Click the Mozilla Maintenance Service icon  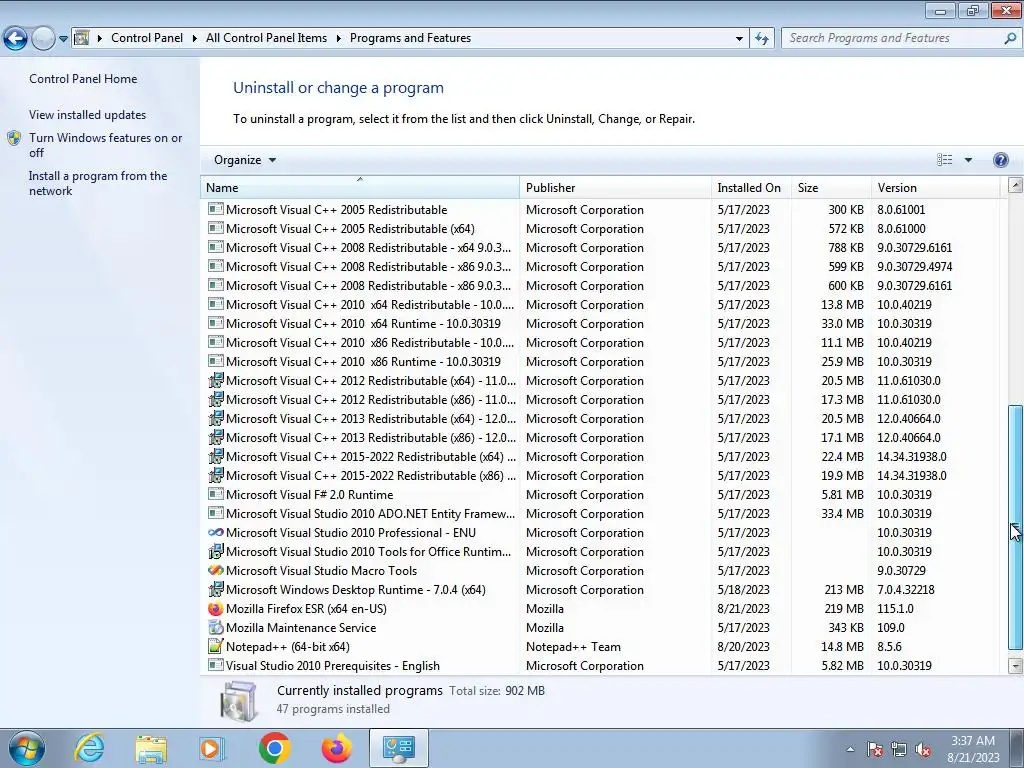click(x=216, y=628)
